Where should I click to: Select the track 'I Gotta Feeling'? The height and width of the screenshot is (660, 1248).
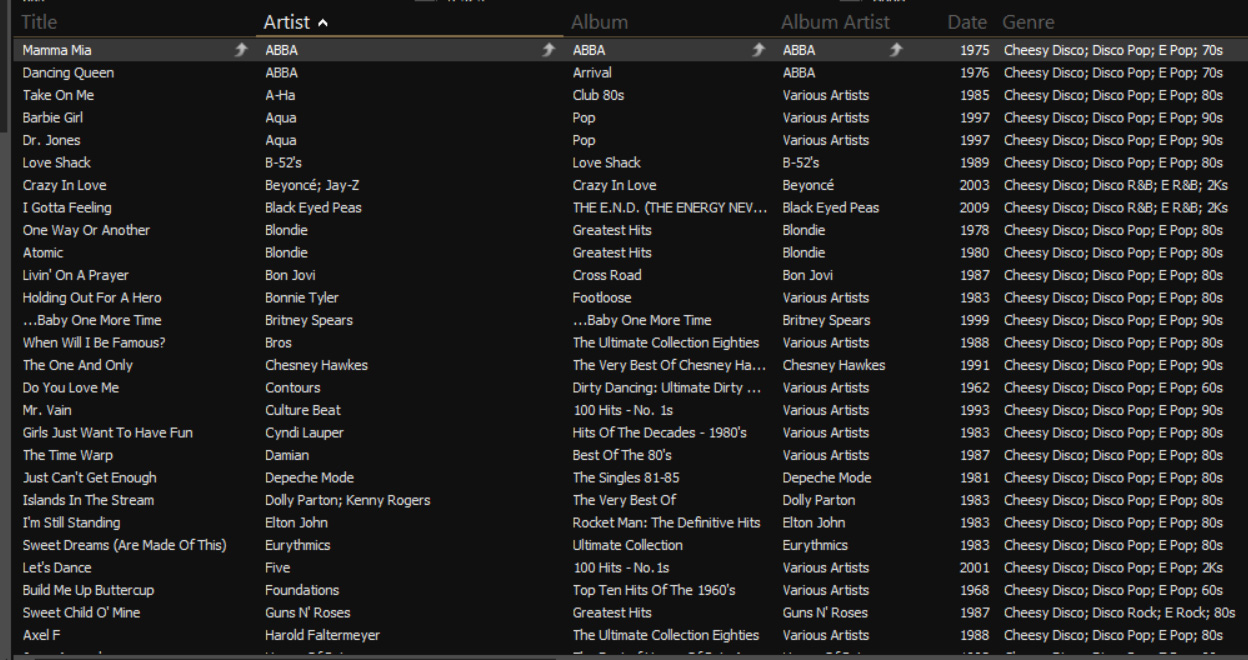67,208
